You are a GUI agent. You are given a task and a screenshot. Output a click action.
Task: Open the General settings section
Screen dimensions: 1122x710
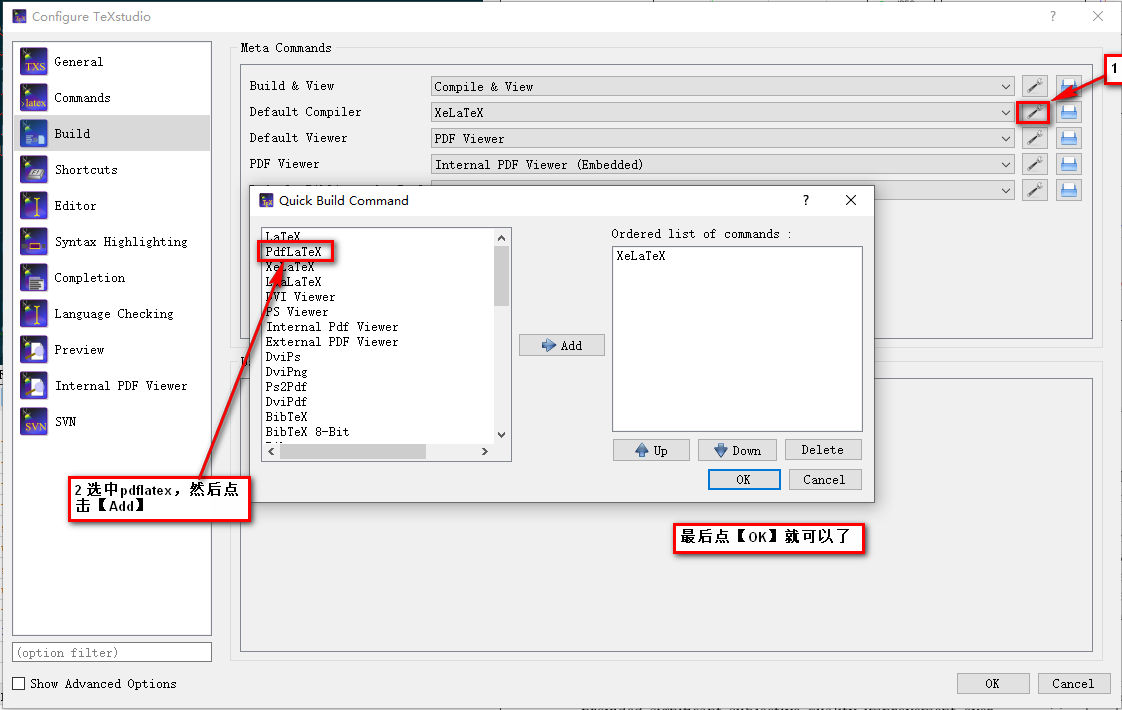pyautogui.click(x=78, y=61)
